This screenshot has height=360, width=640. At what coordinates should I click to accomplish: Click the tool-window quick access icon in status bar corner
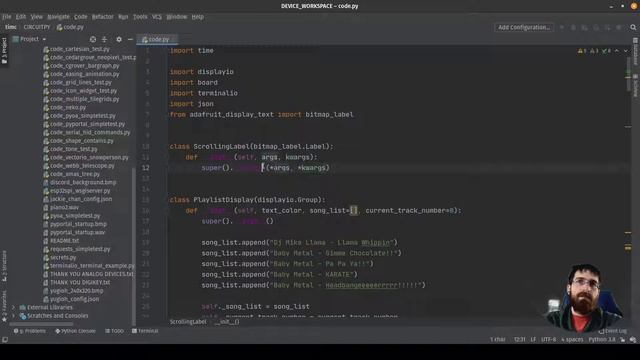click(x=5, y=340)
